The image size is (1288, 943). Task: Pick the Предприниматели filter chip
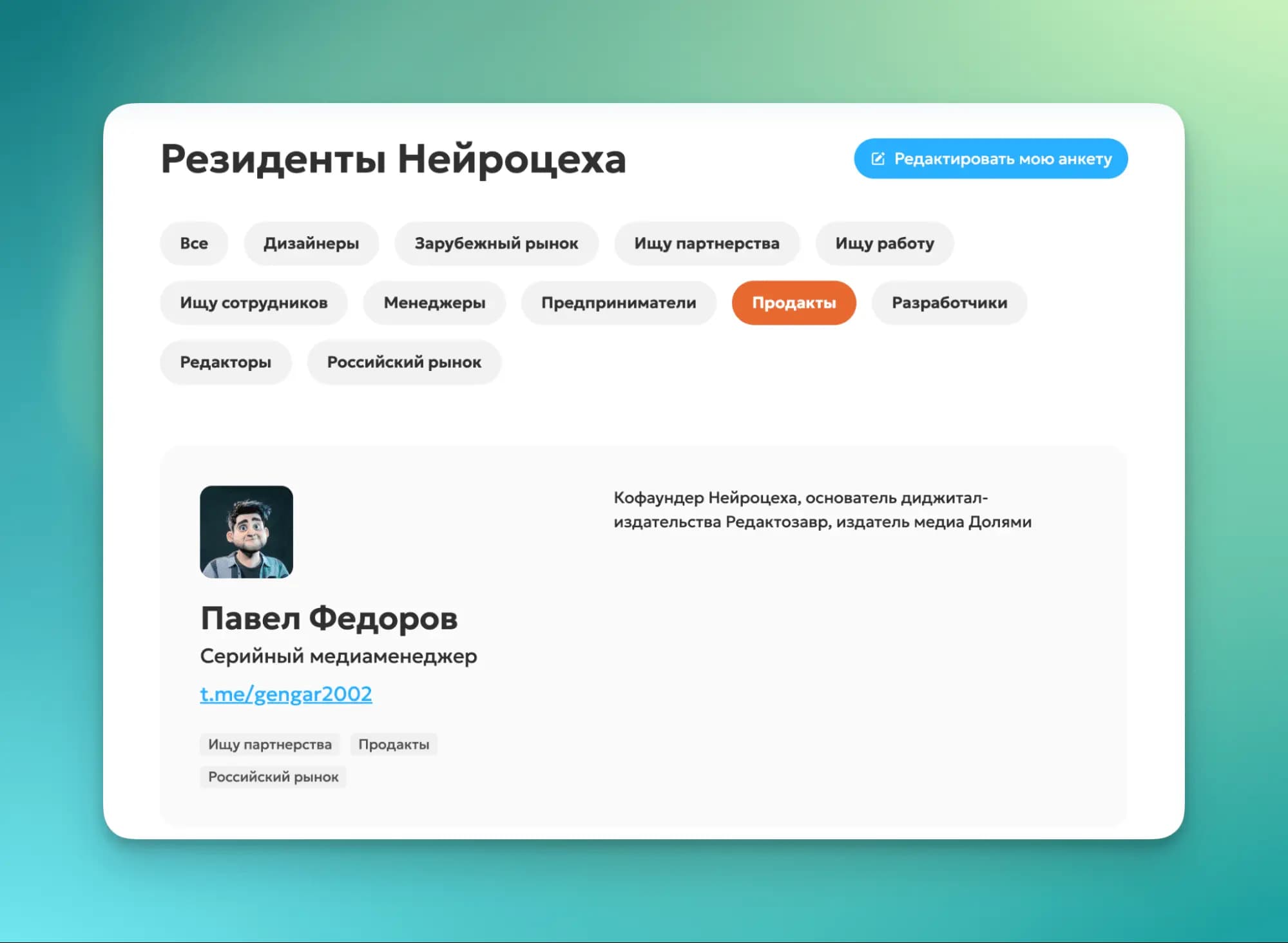[x=619, y=303]
